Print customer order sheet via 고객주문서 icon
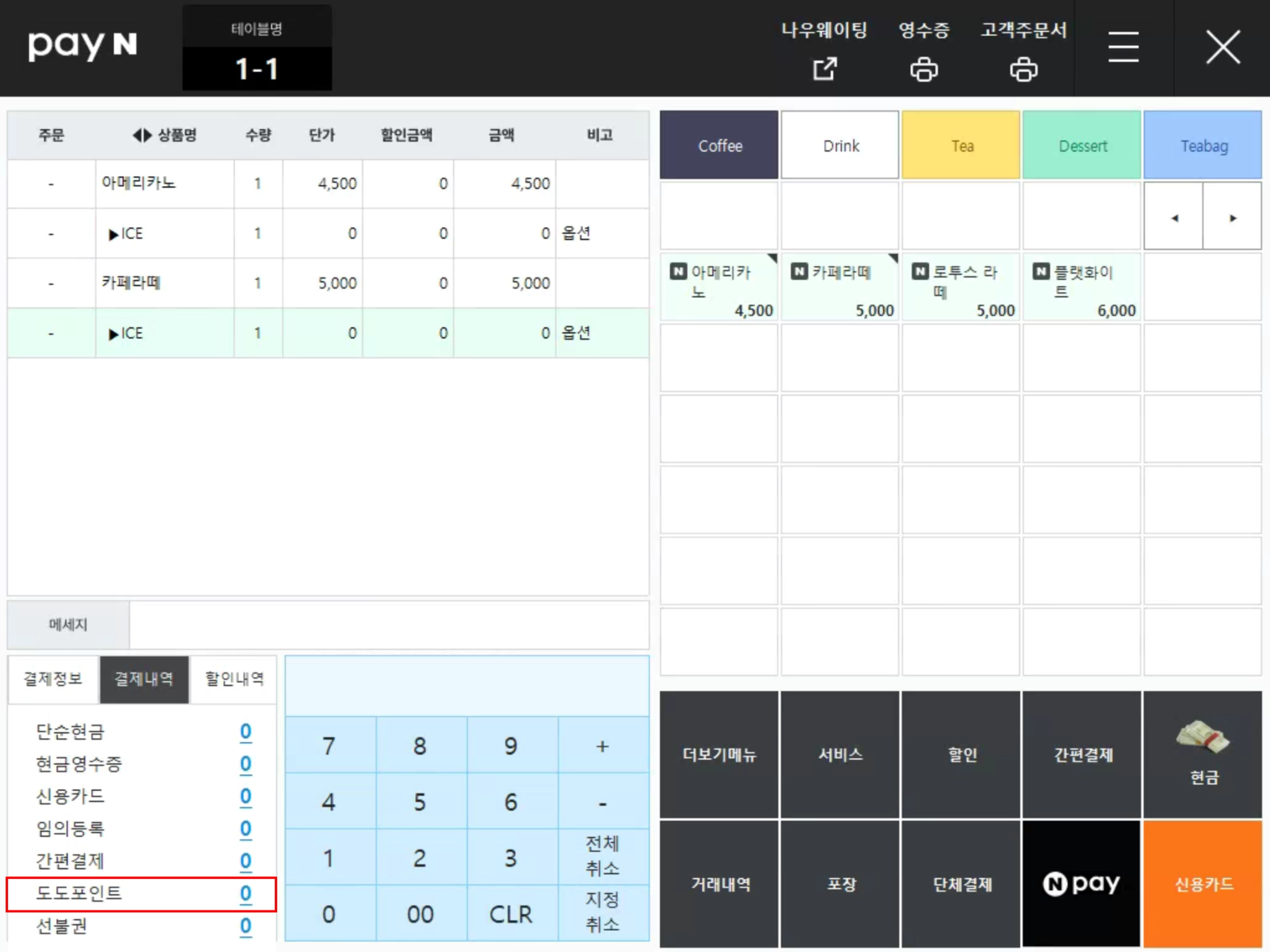 tap(1023, 69)
